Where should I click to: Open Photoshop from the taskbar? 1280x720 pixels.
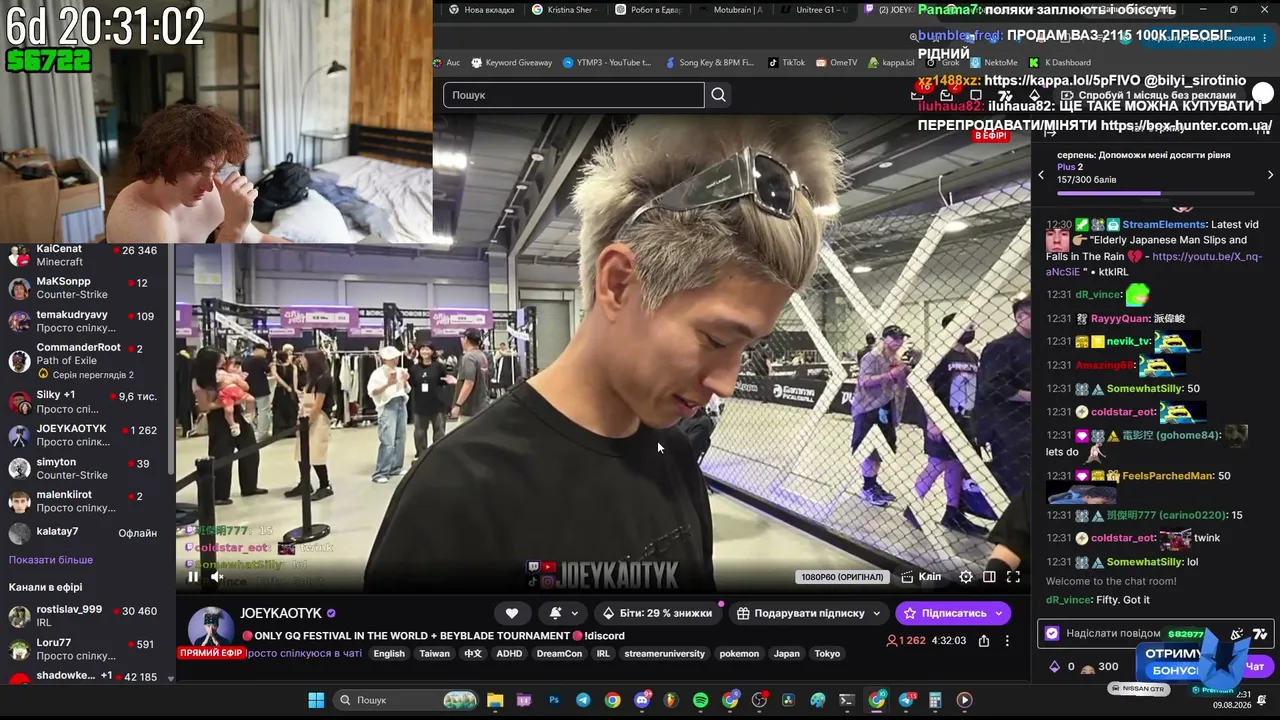pyautogui.click(x=554, y=700)
